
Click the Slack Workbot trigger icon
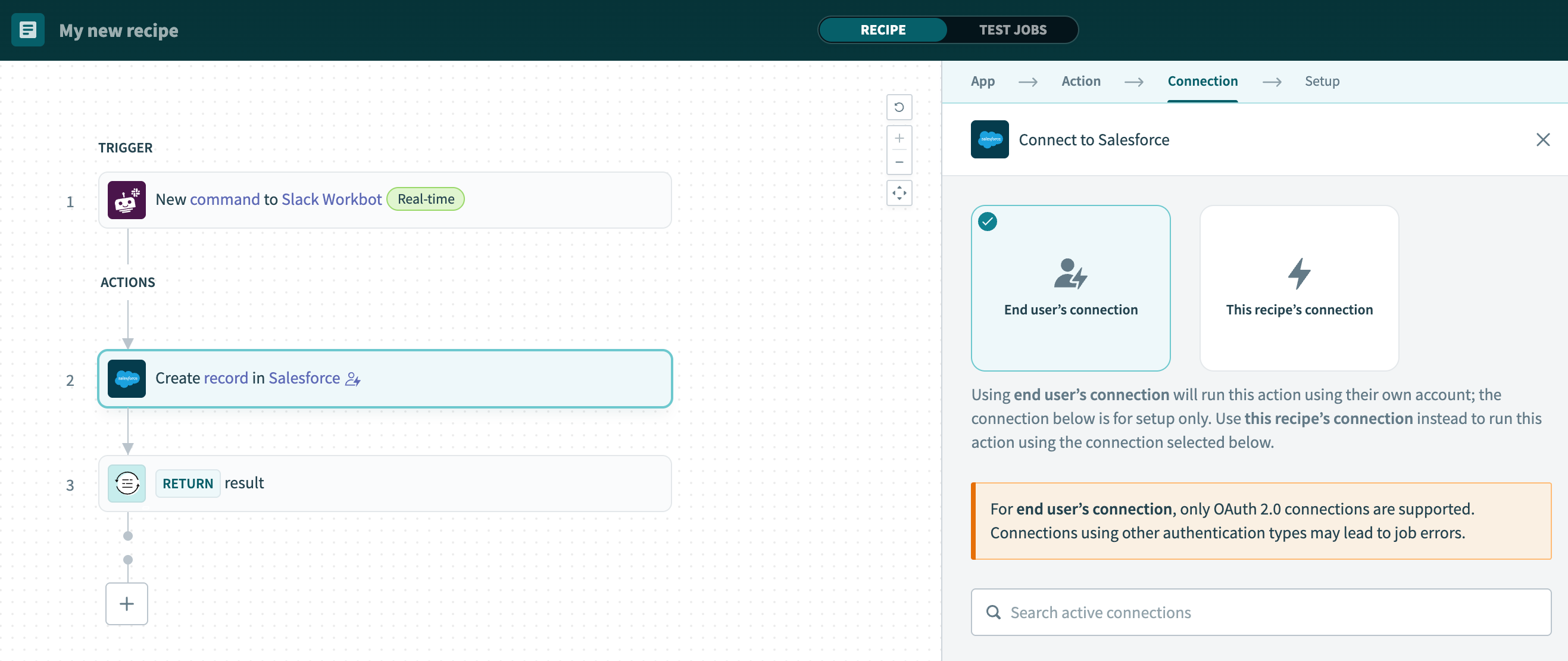coord(127,199)
